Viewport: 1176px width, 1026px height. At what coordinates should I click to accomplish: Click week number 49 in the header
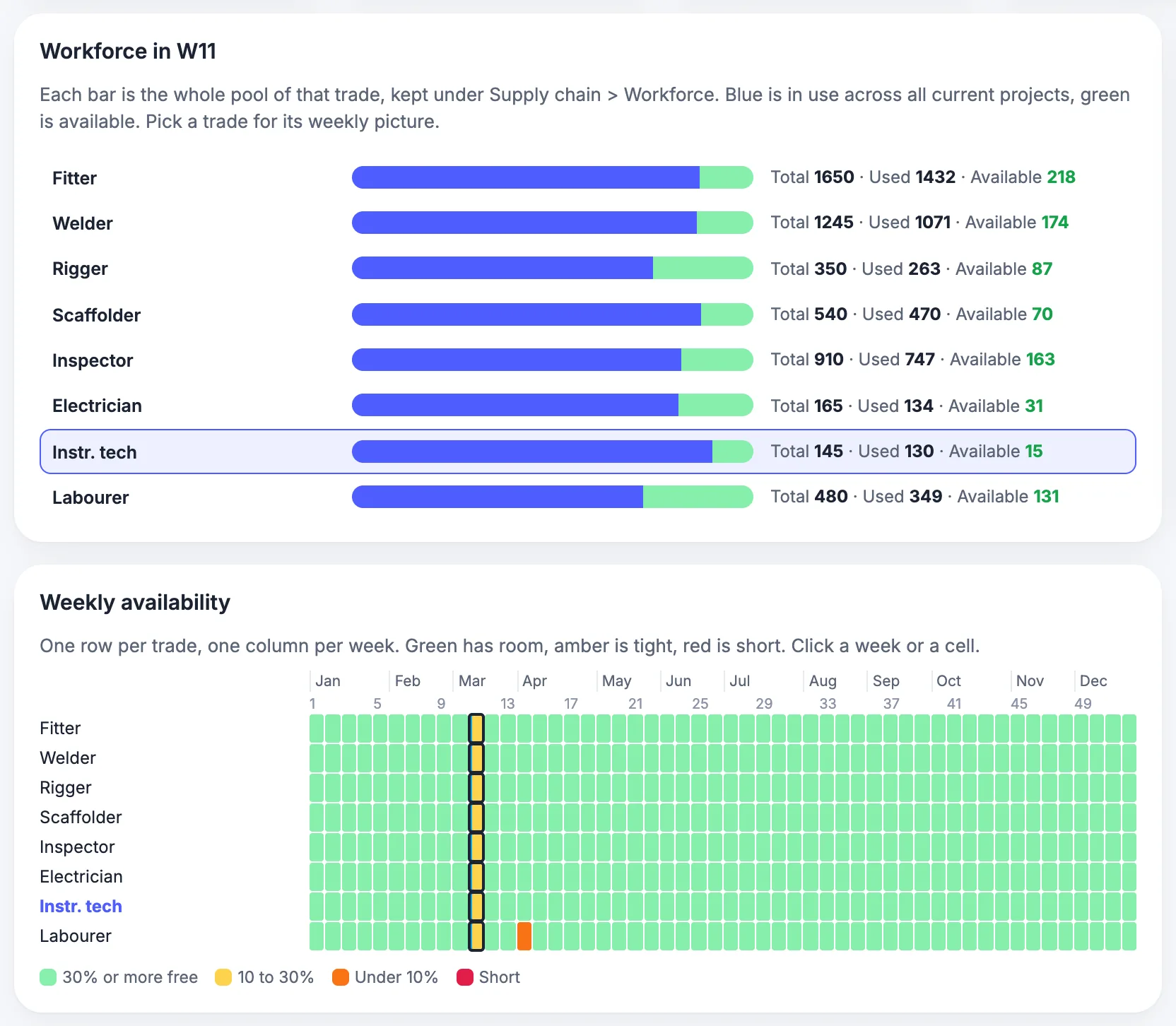(x=1083, y=704)
